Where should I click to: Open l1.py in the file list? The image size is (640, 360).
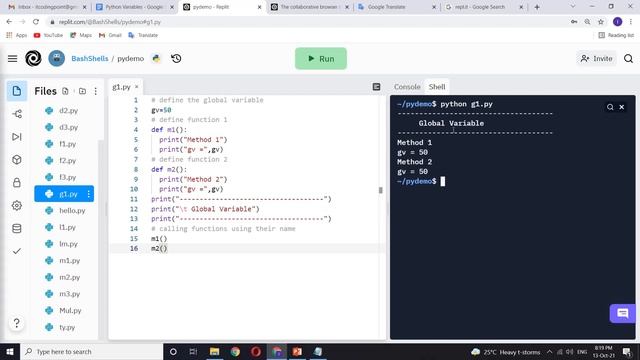[x=64, y=227]
